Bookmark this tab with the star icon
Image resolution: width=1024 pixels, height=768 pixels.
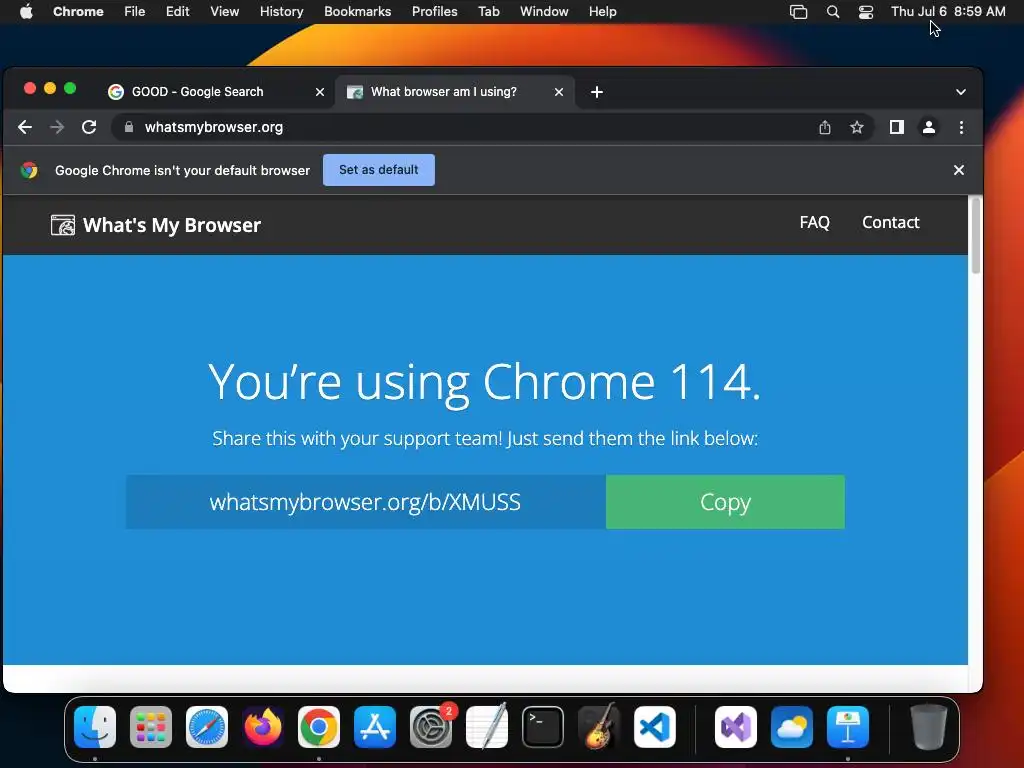[857, 127]
